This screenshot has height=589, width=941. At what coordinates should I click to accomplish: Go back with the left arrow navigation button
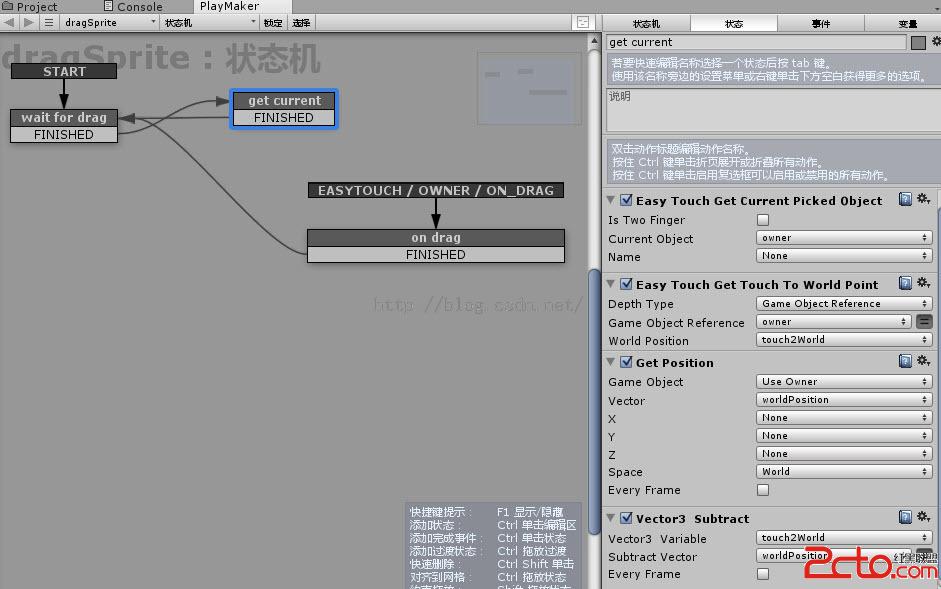click(x=10, y=23)
